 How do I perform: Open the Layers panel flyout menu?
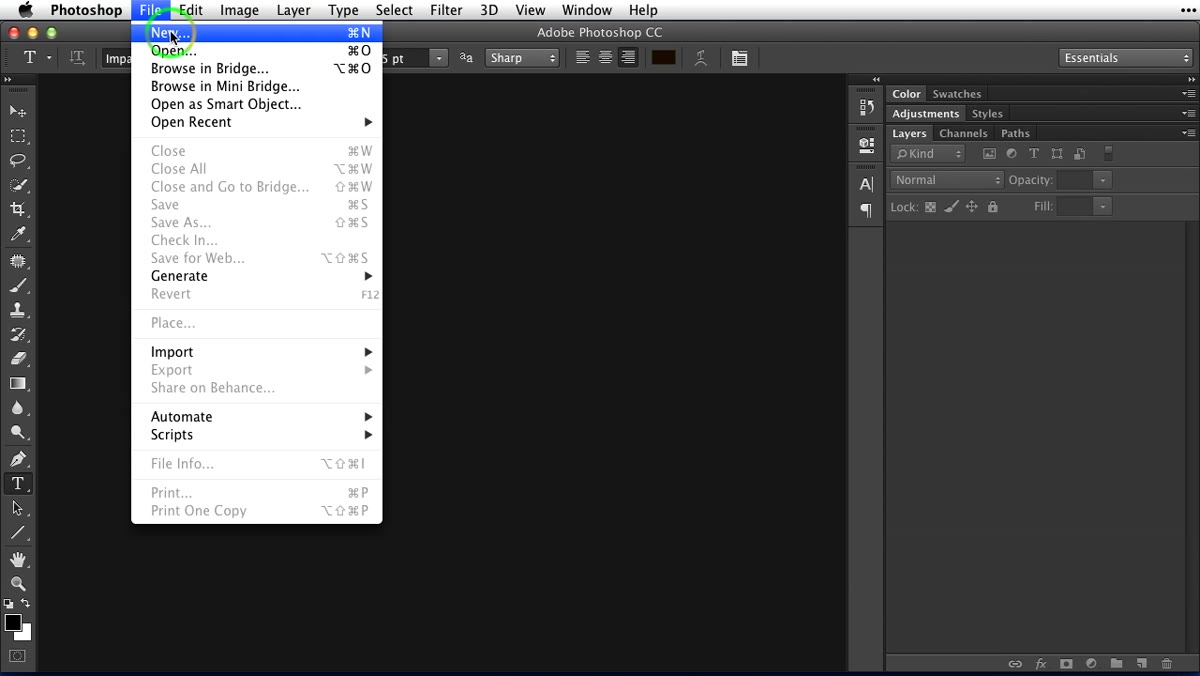pos(1188,132)
